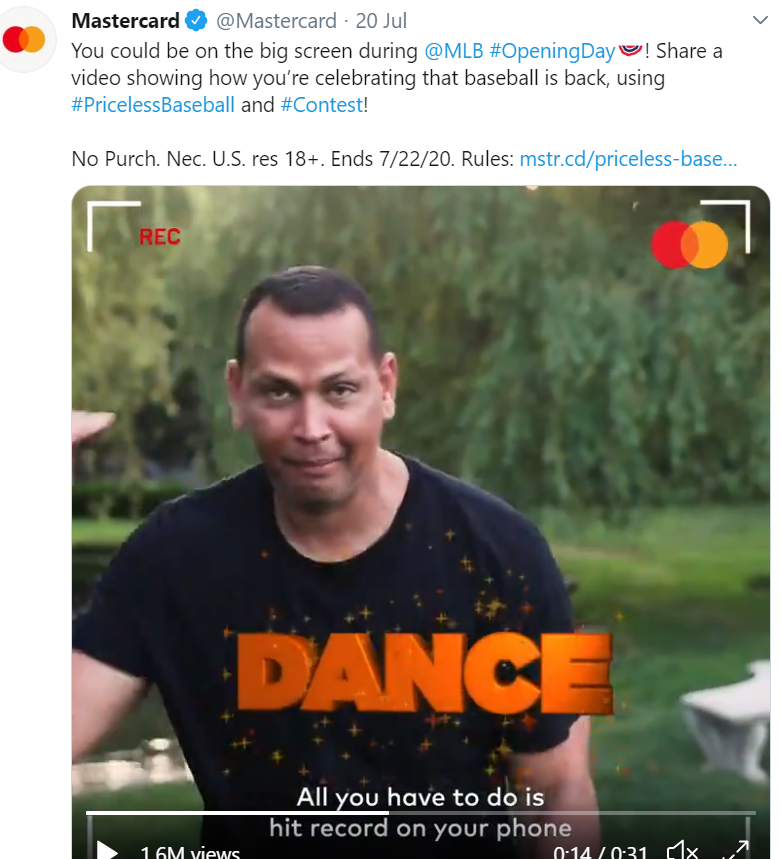Open the @MLB mention link
This screenshot has height=859, width=782.
pyautogui.click(x=454, y=51)
